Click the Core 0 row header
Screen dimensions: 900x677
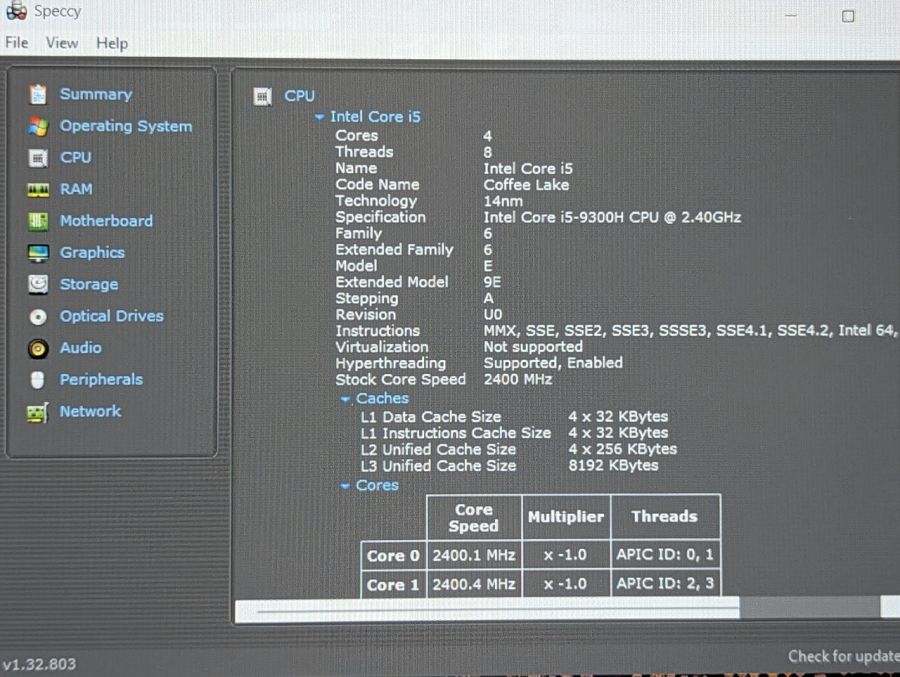393,556
